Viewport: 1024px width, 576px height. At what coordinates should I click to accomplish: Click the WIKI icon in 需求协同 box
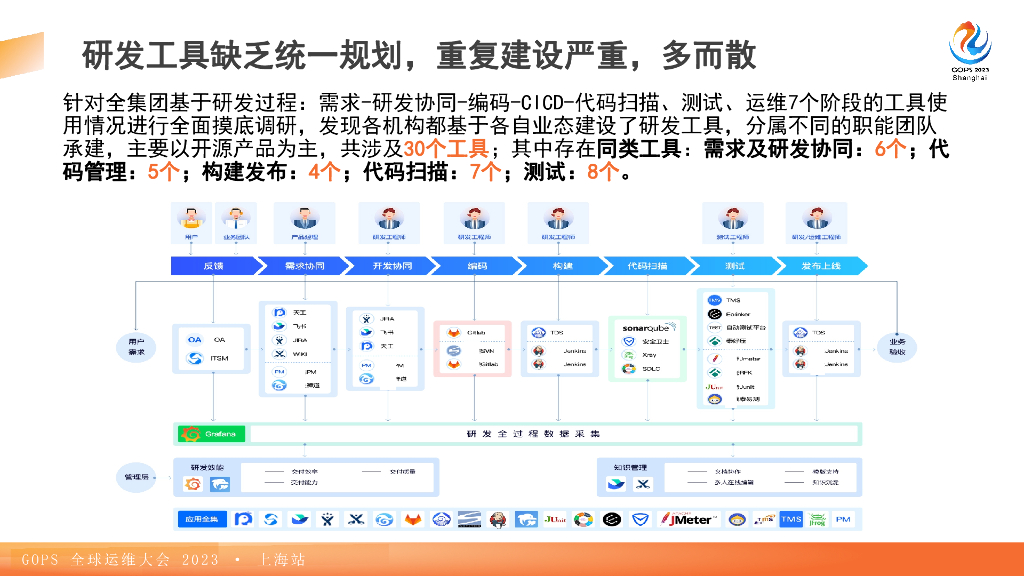click(x=280, y=354)
